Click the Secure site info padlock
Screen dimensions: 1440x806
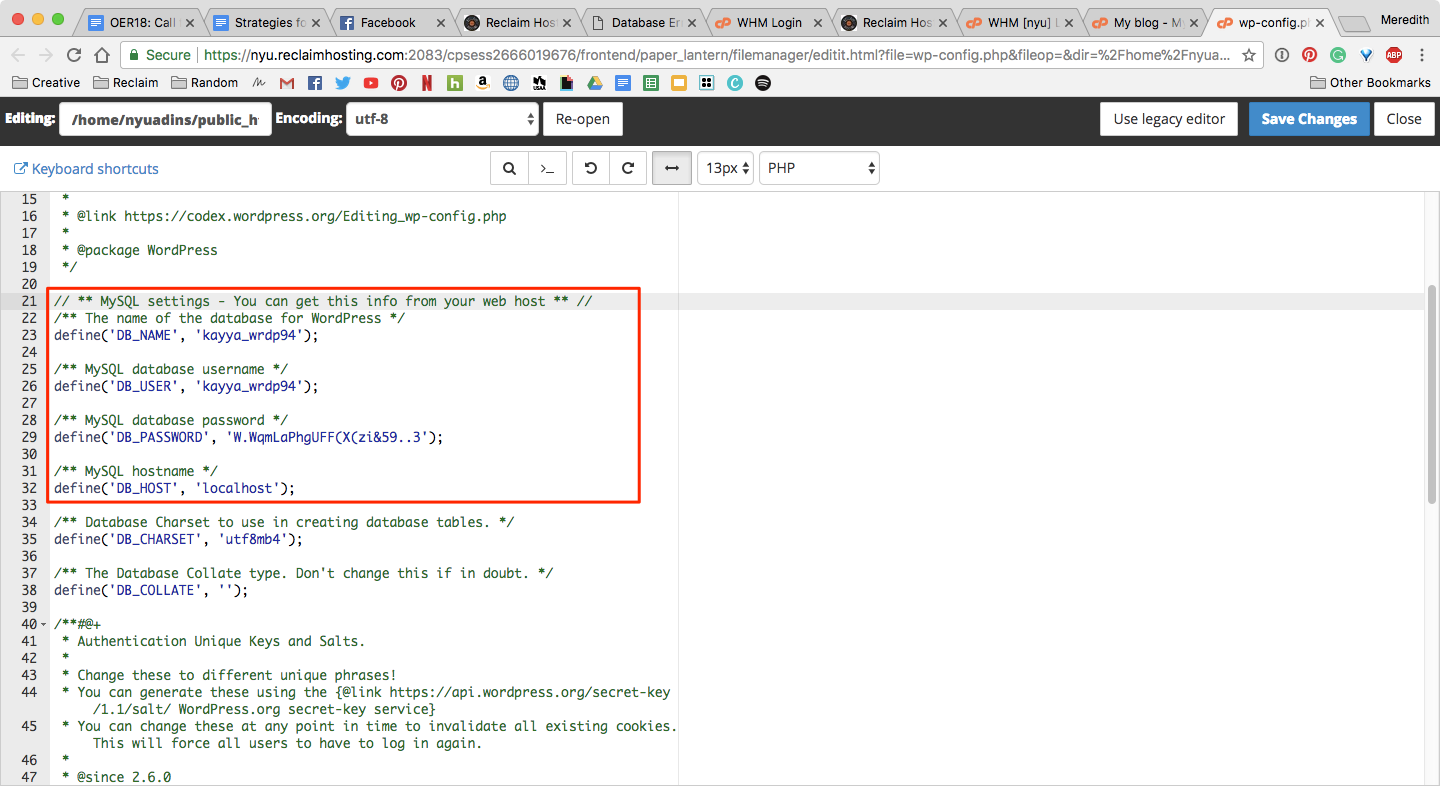pos(133,55)
